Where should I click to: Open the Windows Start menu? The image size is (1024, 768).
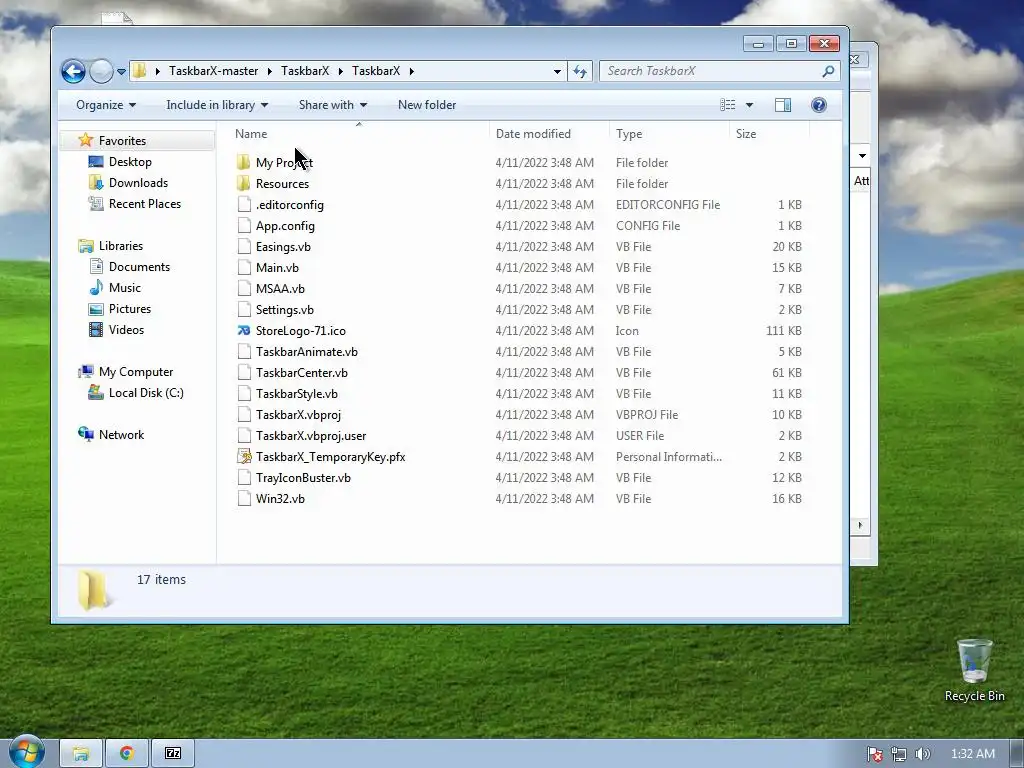click(26, 751)
